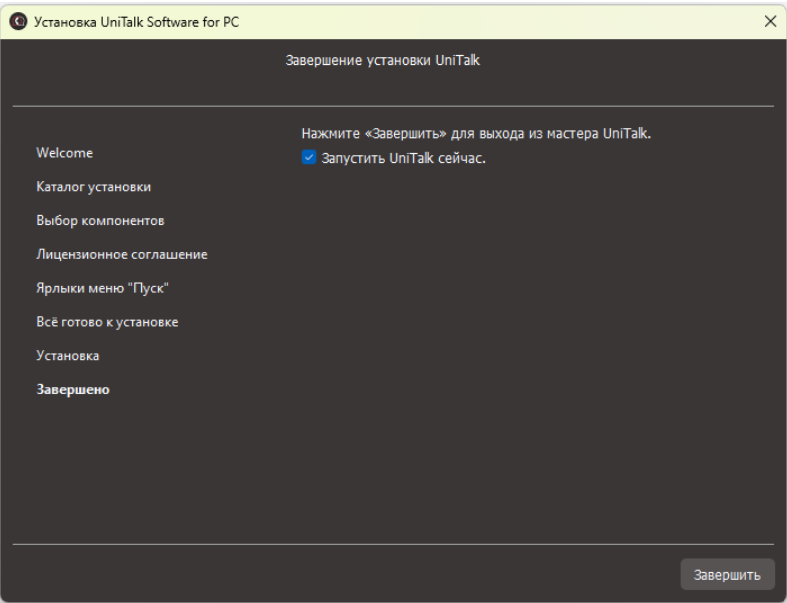The height and width of the screenshot is (603, 787).
Task: Click the horizontal separator below the header
Action: pos(393,105)
